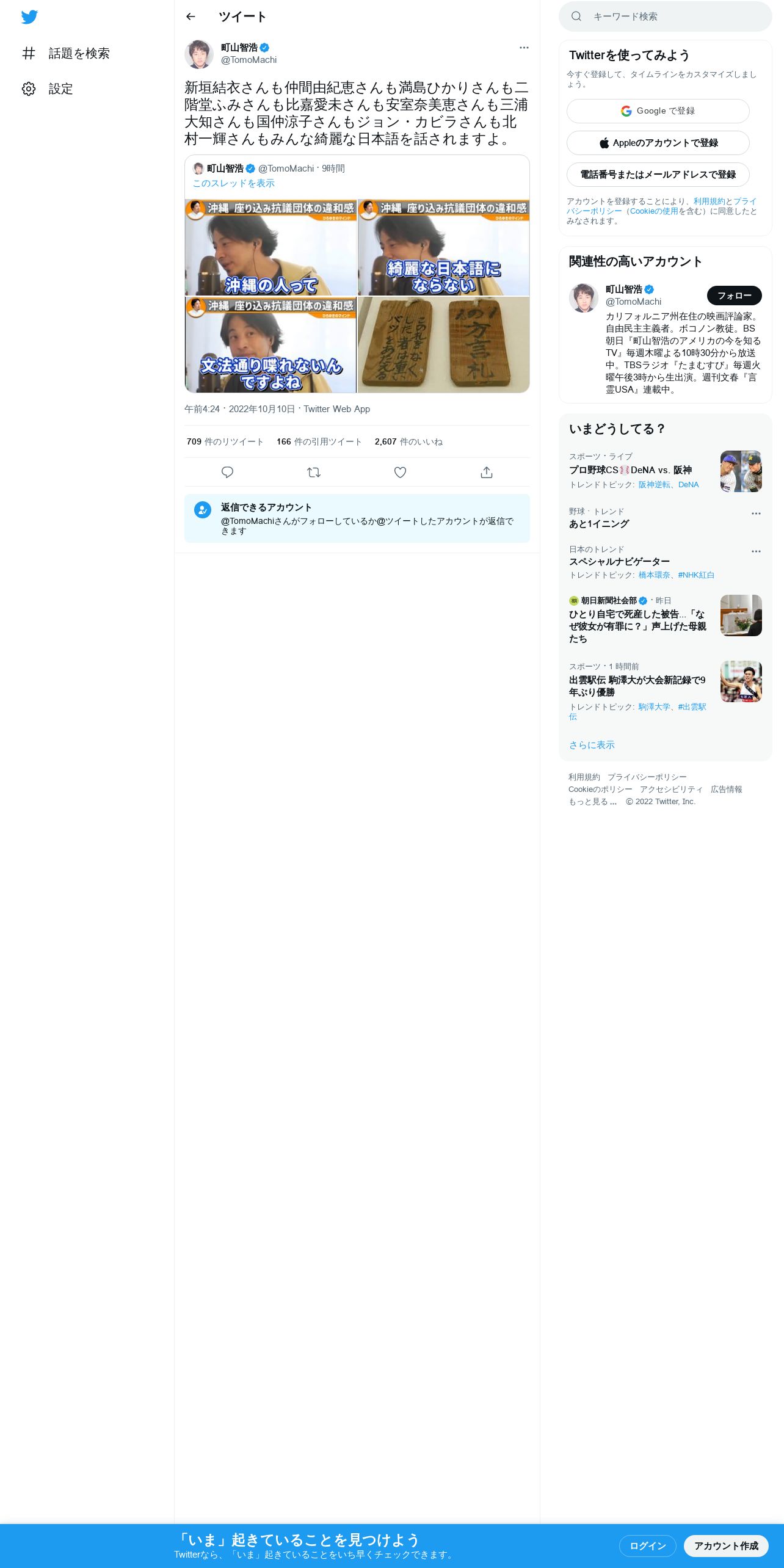Image resolution: width=784 pixels, height=1568 pixels.
Task: Open @TomoMachi handle in tweet header
Action: (x=249, y=60)
